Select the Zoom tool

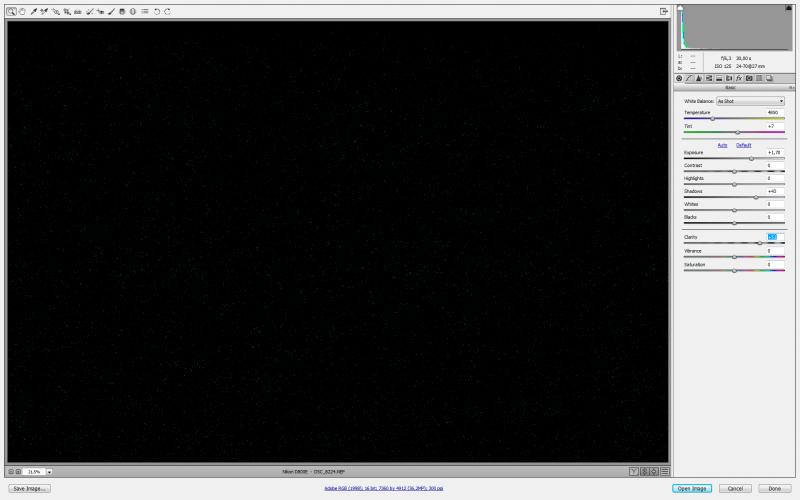click(x=11, y=11)
